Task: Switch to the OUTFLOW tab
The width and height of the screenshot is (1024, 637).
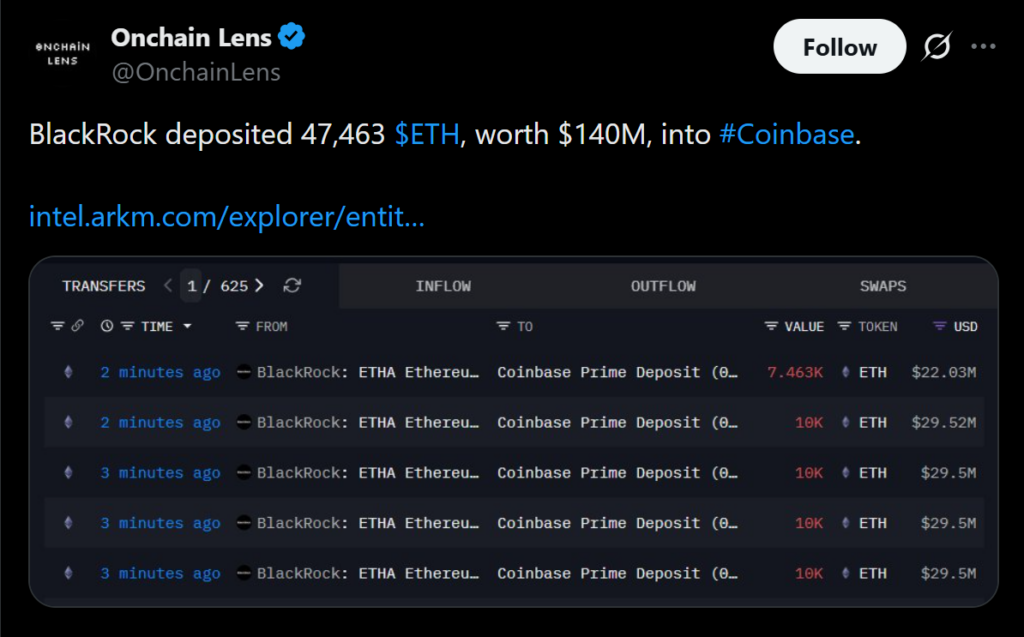Action: [663, 286]
